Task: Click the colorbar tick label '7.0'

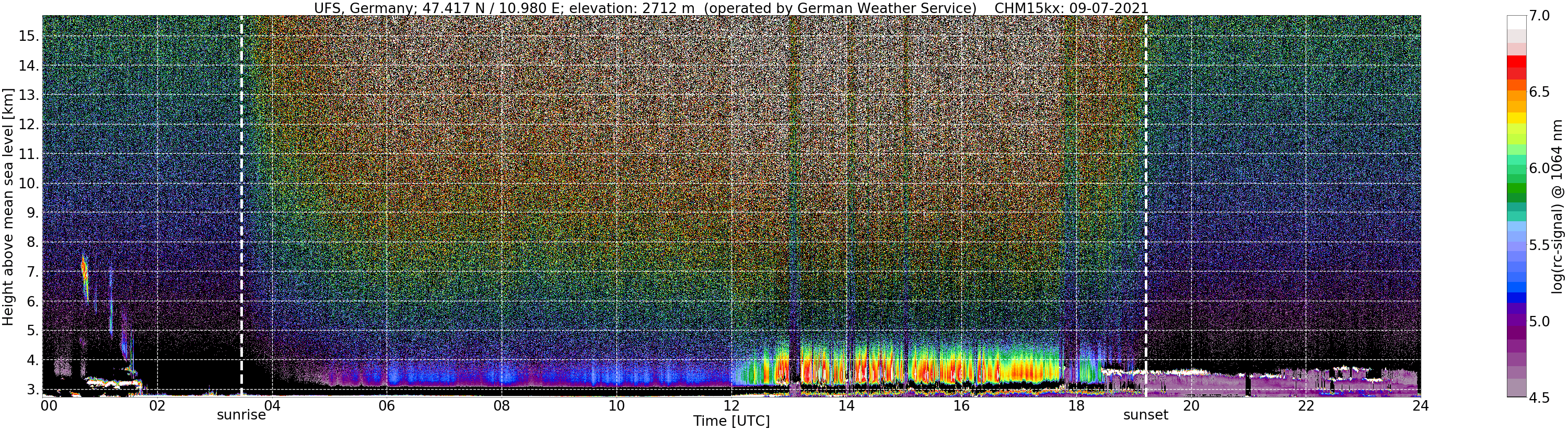Action: pyautogui.click(x=1540, y=15)
